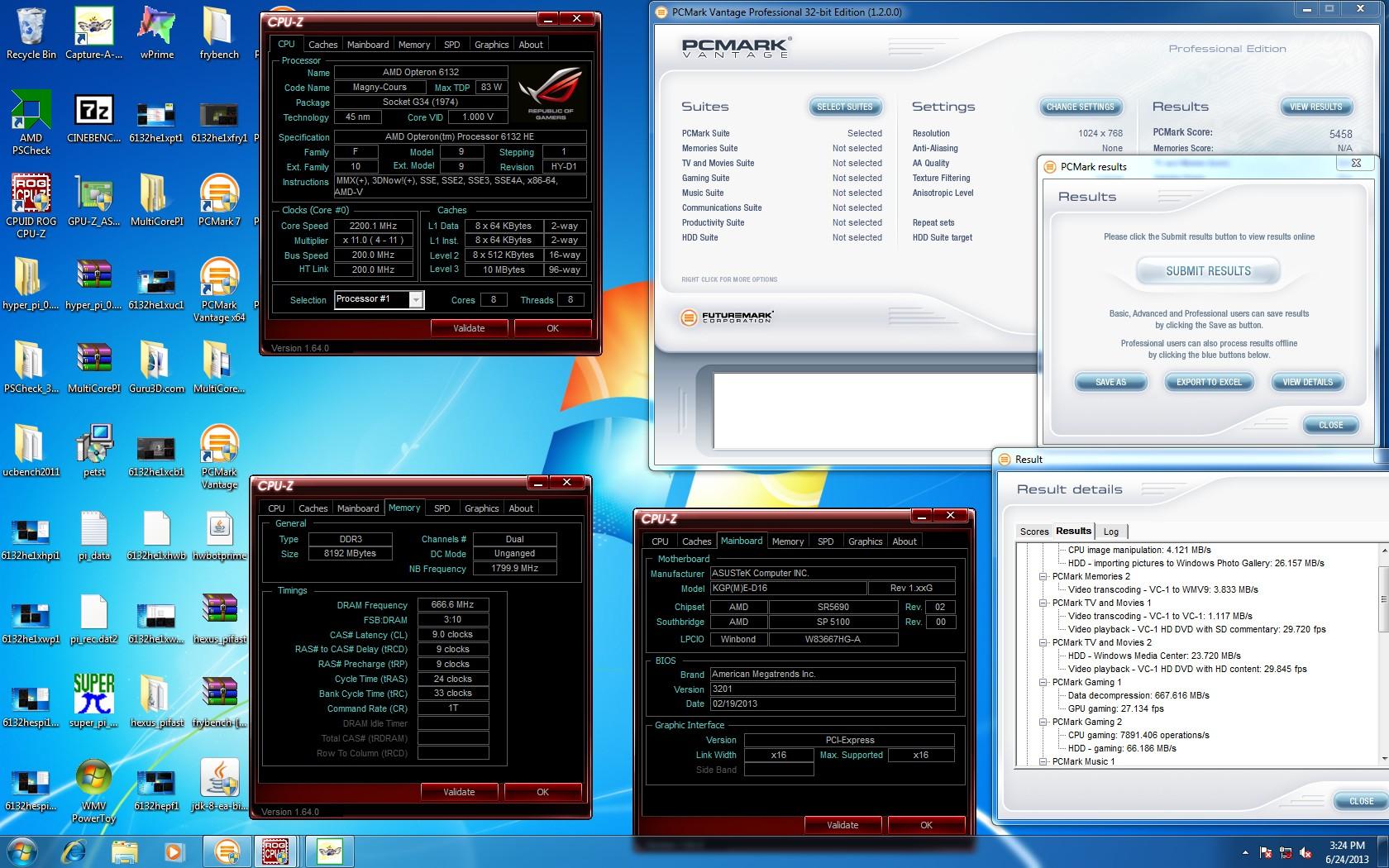This screenshot has width=1389, height=868.
Task: Open Mainboard tab in top CPU-Z window
Action: [x=368, y=45]
